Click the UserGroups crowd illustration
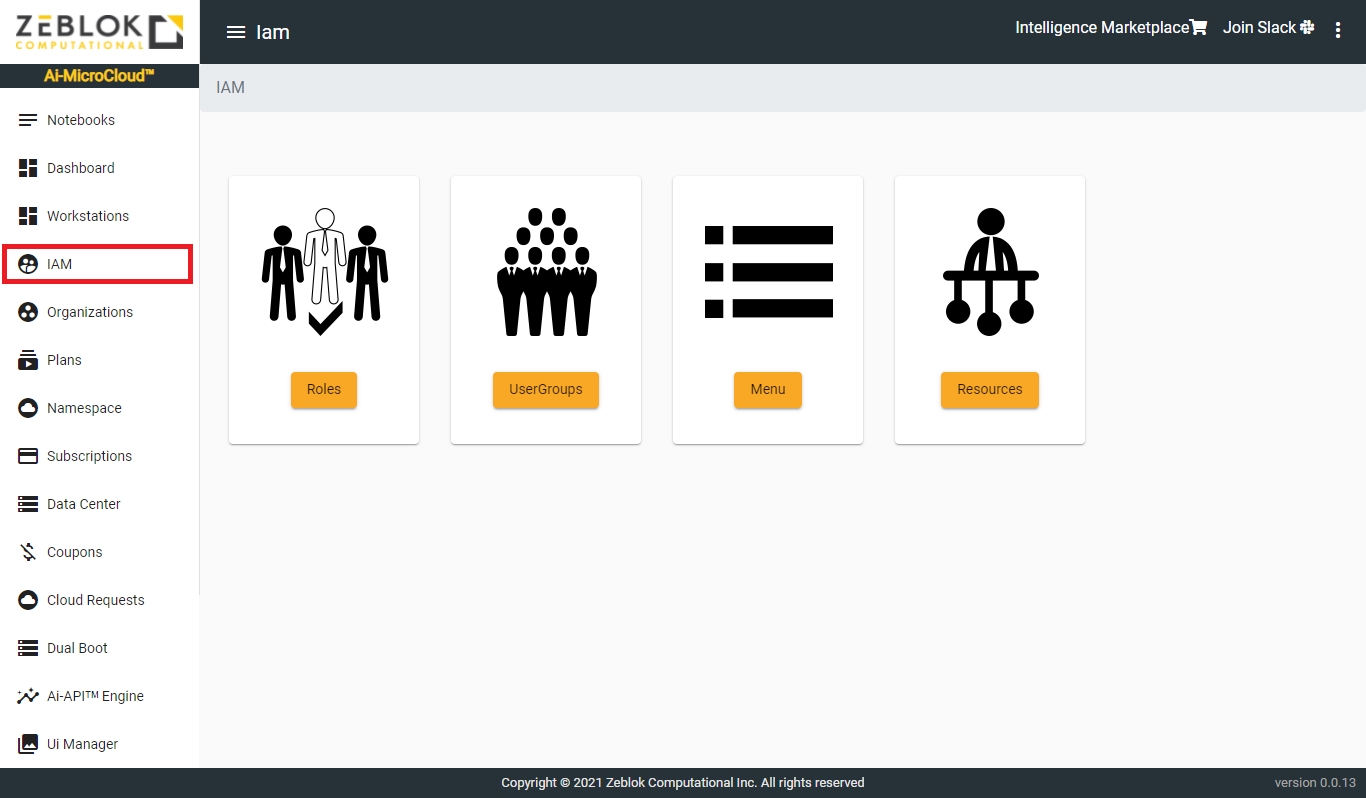Viewport: 1366px width, 798px height. tap(546, 271)
